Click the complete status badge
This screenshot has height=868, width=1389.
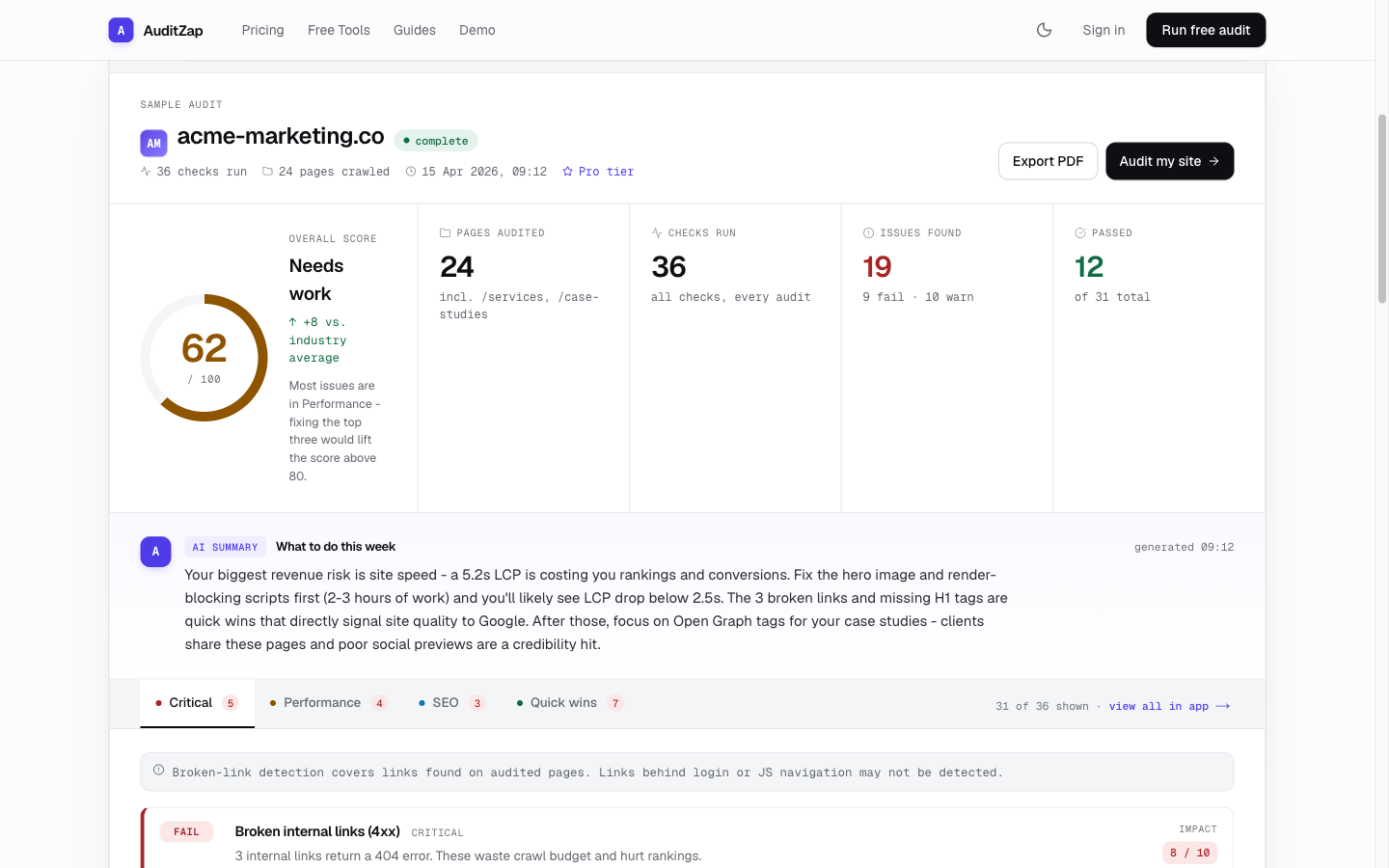point(436,141)
